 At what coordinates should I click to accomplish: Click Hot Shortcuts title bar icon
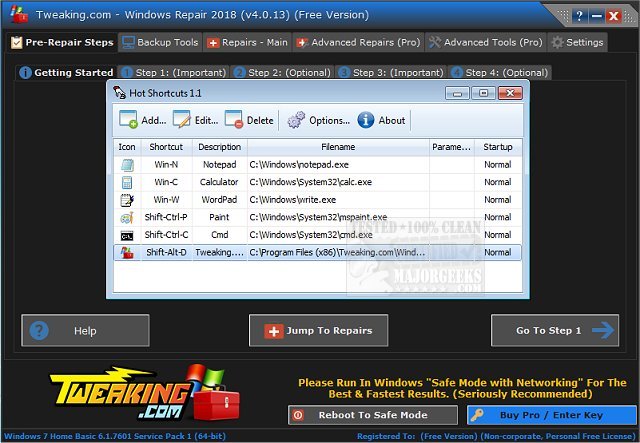click(120, 93)
